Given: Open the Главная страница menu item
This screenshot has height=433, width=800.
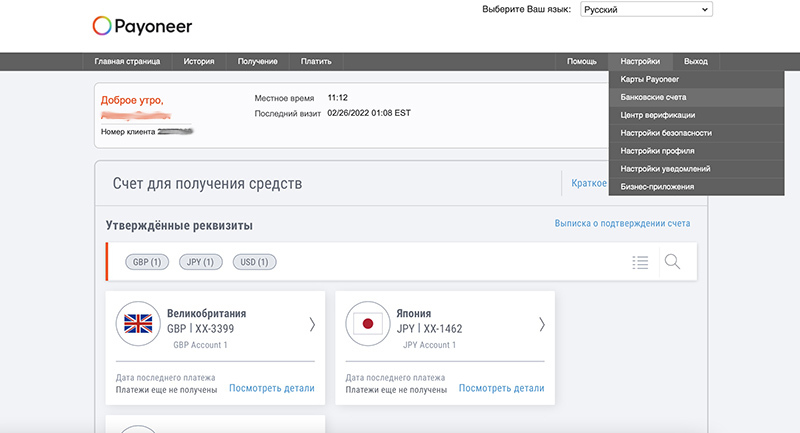Looking at the screenshot, I should click(x=127, y=61).
